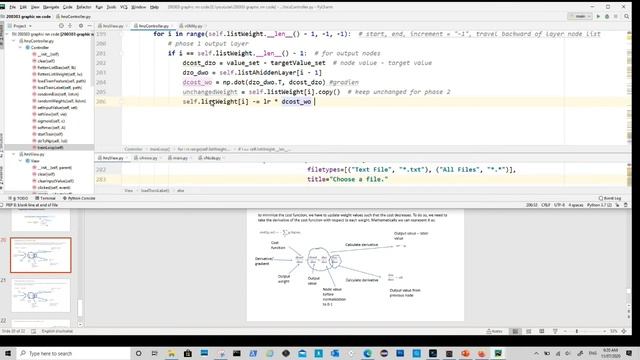640x360 pixels.
Task: Switch PowerPoint to Reading view icon
Action: (x=542, y=331)
